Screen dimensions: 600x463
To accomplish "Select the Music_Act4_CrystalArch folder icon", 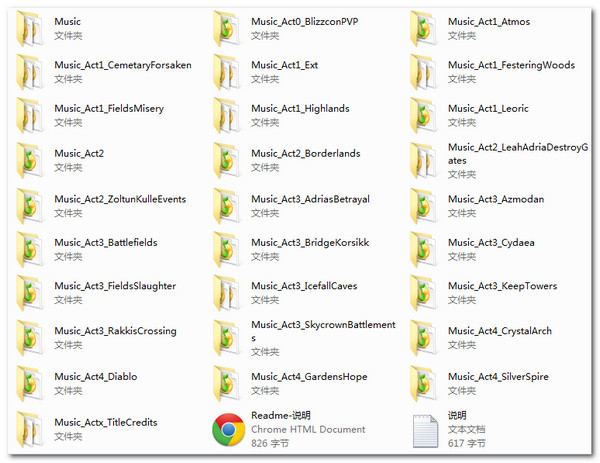I will pyautogui.click(x=424, y=338).
